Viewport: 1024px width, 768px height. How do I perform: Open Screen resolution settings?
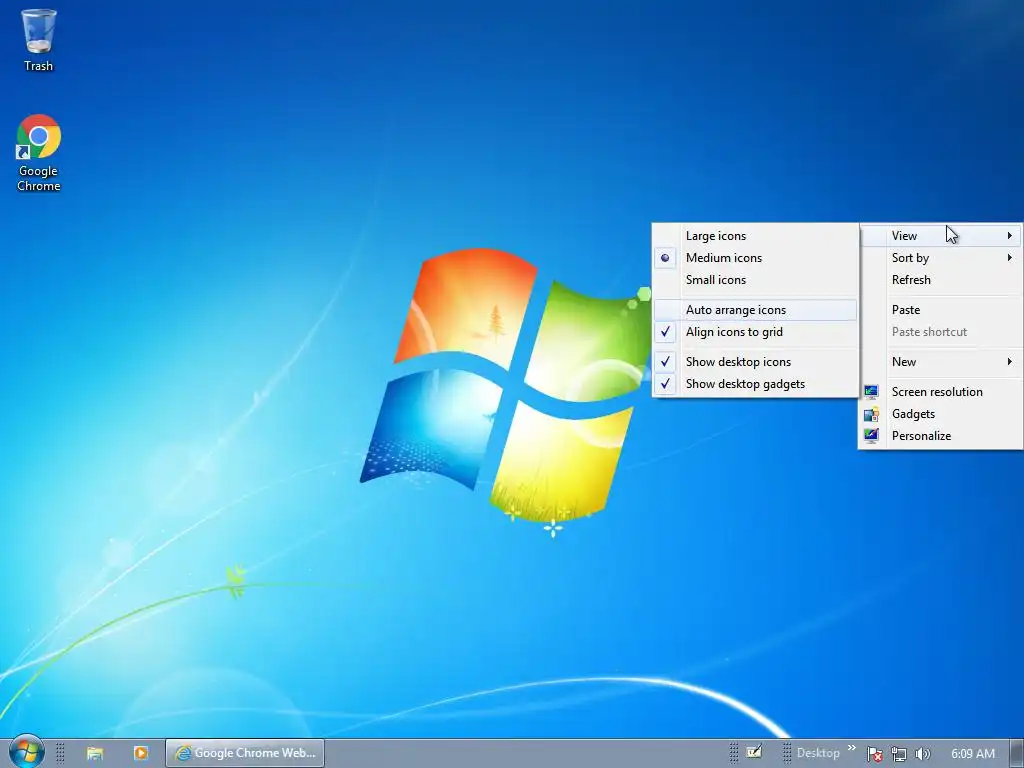point(941,392)
